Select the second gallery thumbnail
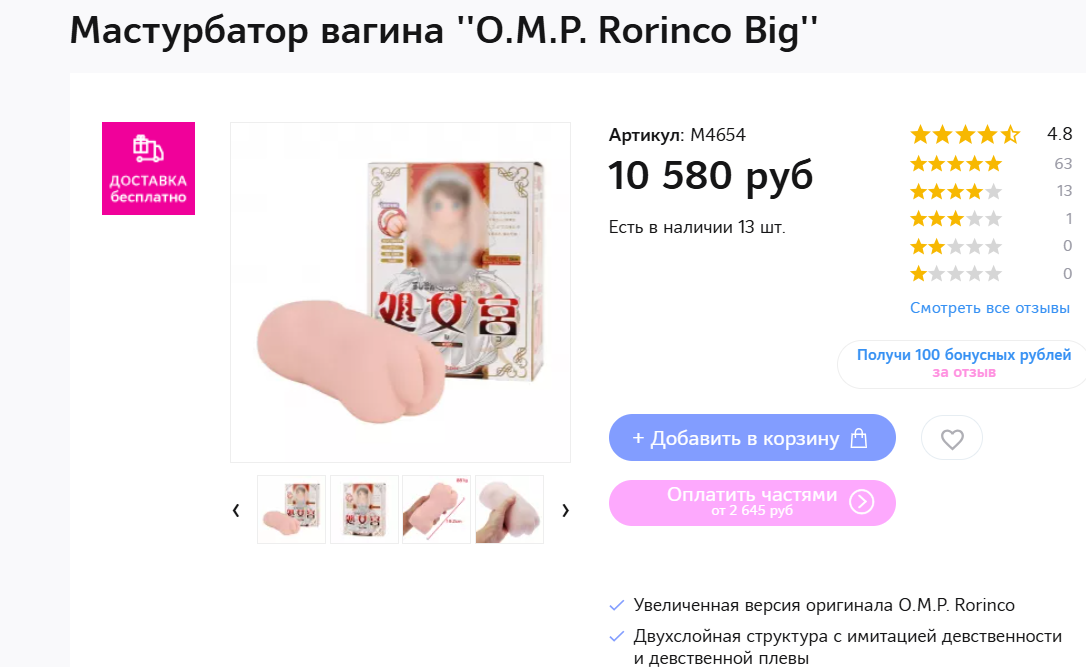 pyautogui.click(x=364, y=509)
